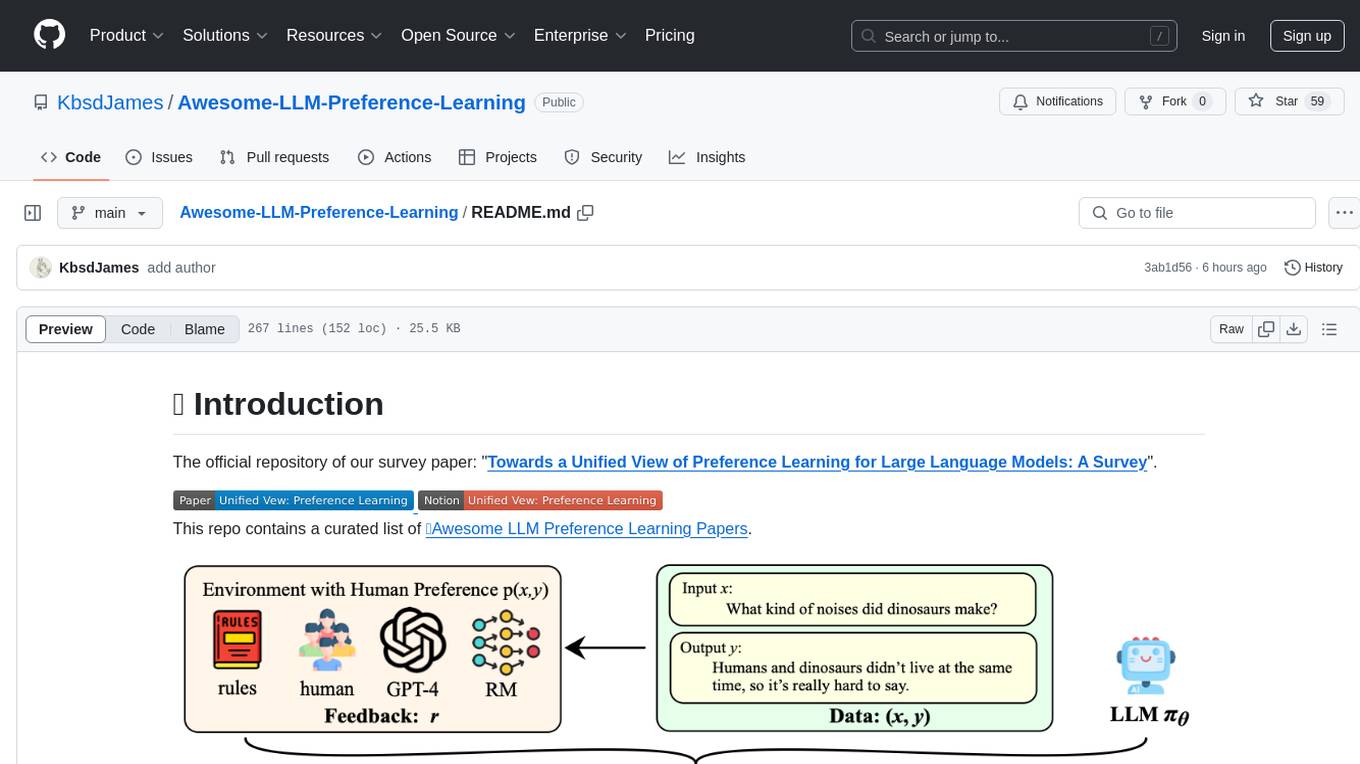Open the Towards a Unified View survey link
Viewport: 1360px width, 764px height.
point(817,462)
